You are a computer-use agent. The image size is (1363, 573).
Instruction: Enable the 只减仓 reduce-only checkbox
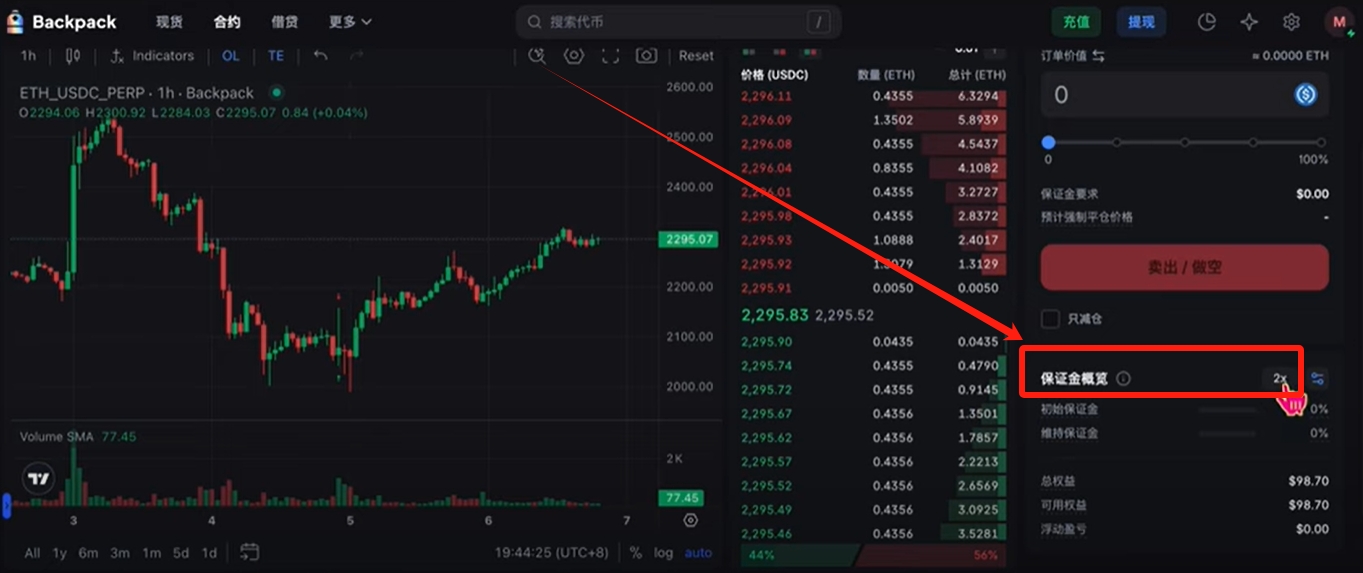(x=1050, y=319)
